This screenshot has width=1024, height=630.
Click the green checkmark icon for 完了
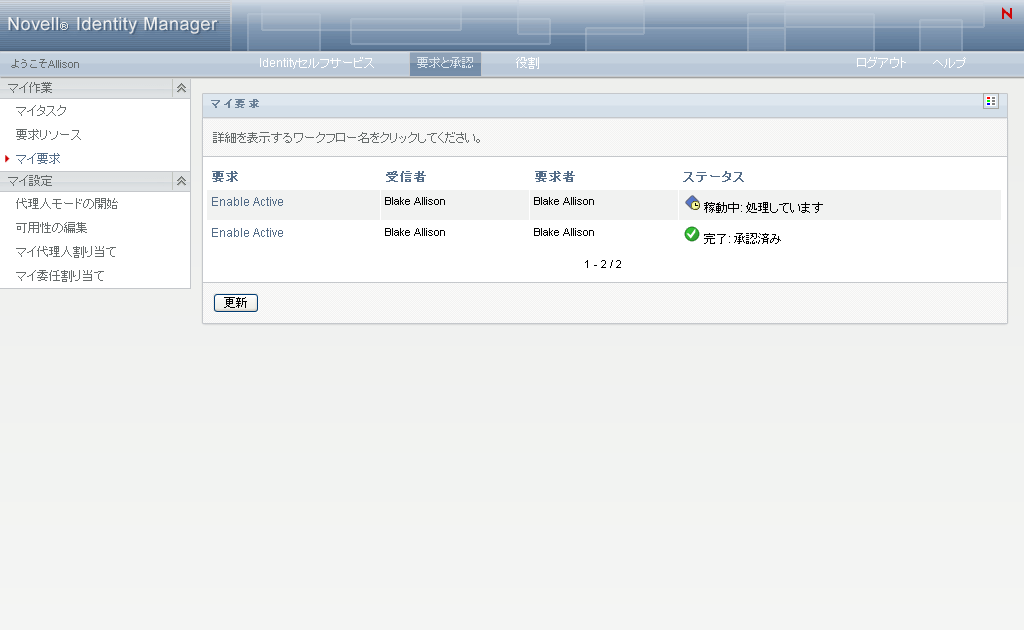[x=692, y=234]
